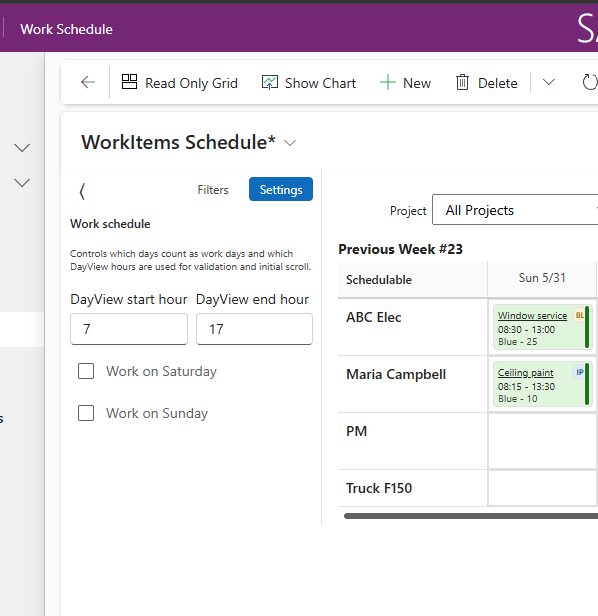Open Read Only Grid view
The height and width of the screenshot is (616, 598).
(180, 83)
